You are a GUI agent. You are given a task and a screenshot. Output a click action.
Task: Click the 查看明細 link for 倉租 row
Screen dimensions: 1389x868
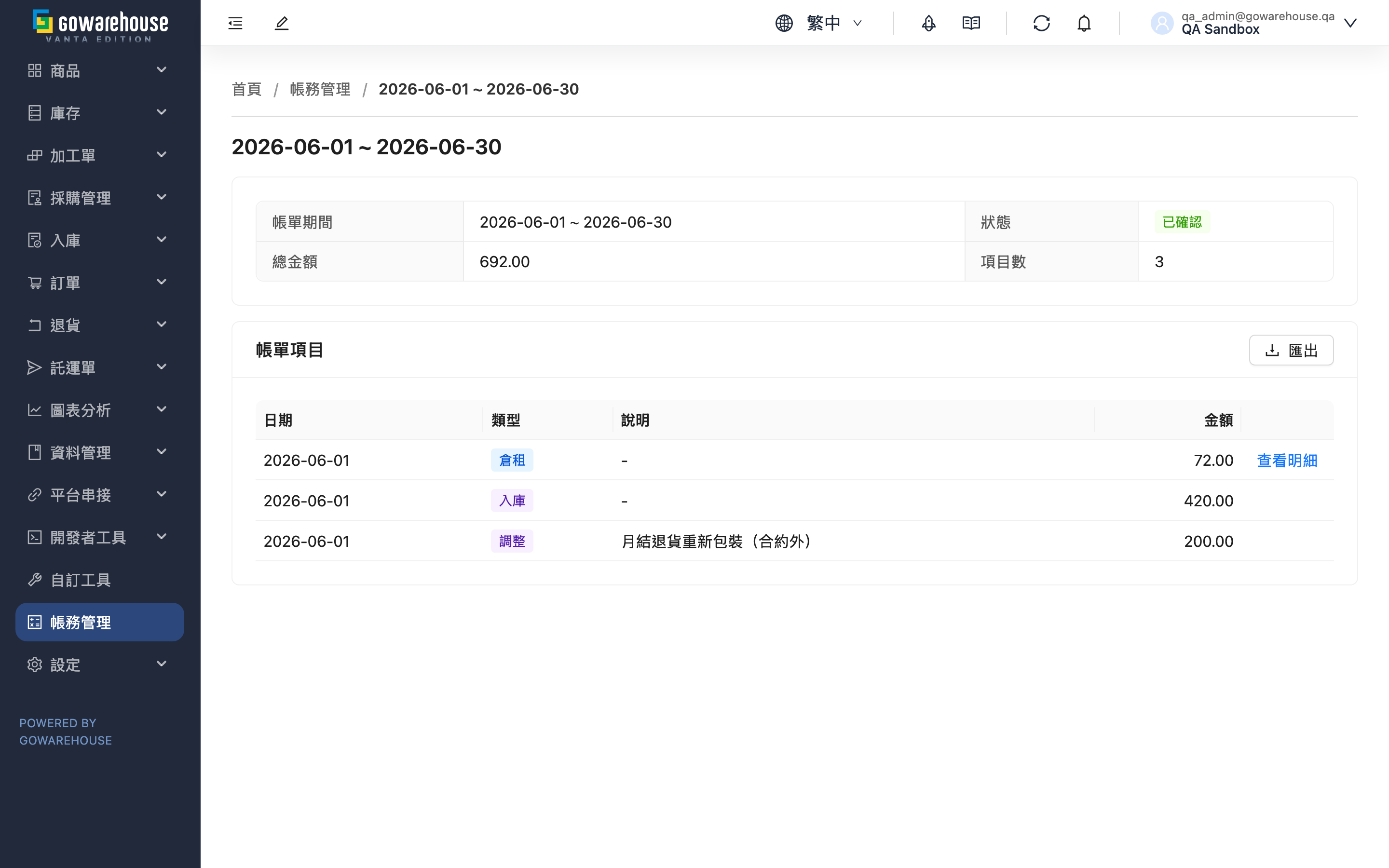(1287, 461)
